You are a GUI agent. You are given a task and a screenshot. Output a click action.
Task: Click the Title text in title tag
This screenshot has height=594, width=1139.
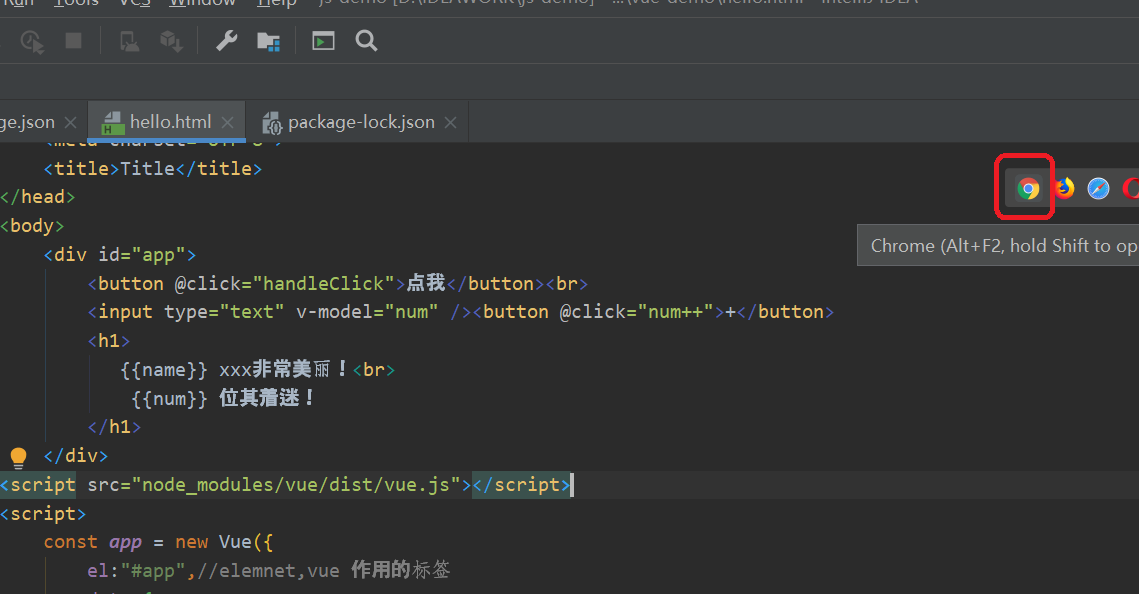(x=147, y=168)
